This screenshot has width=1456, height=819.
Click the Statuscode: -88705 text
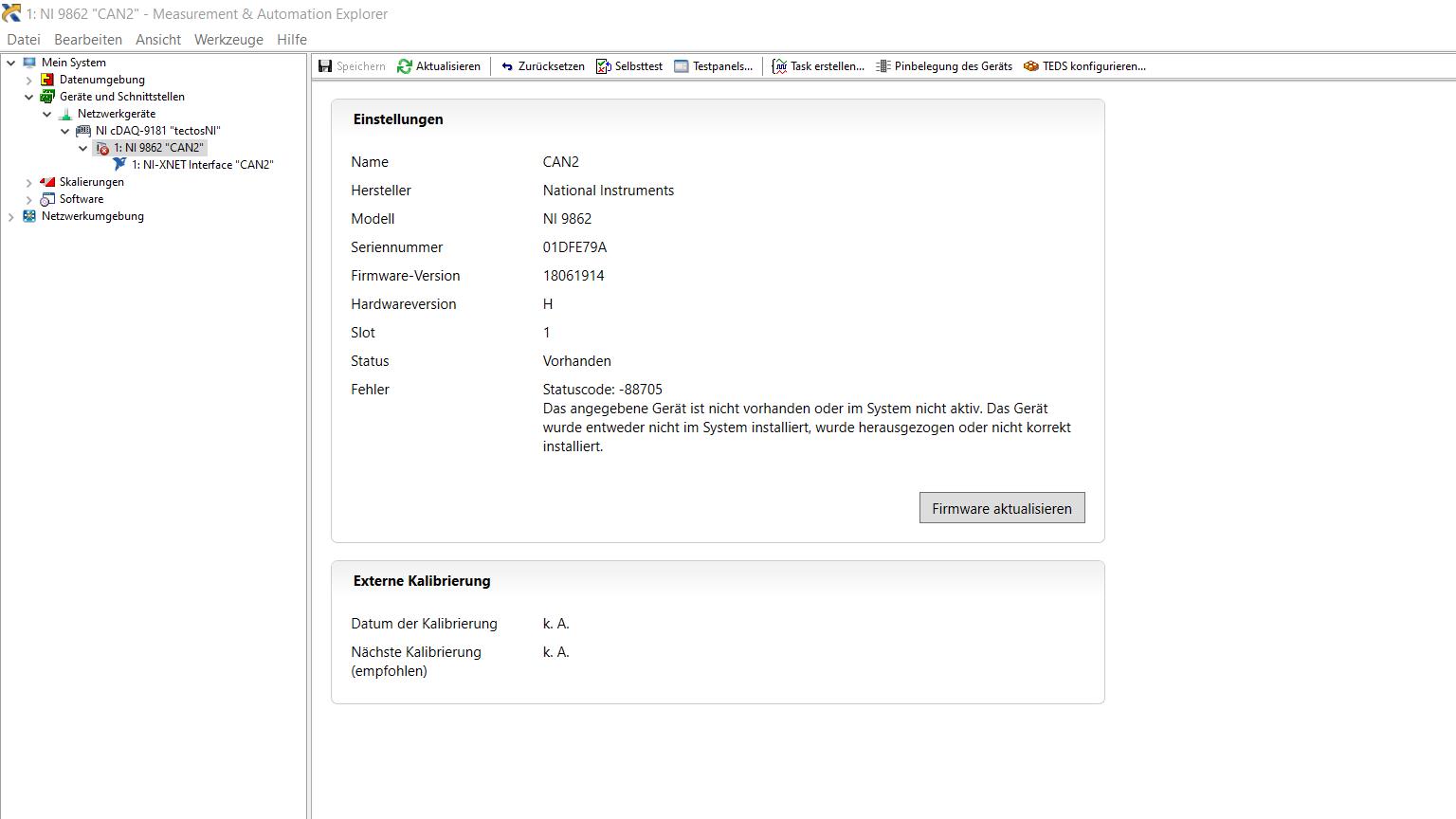(x=603, y=390)
